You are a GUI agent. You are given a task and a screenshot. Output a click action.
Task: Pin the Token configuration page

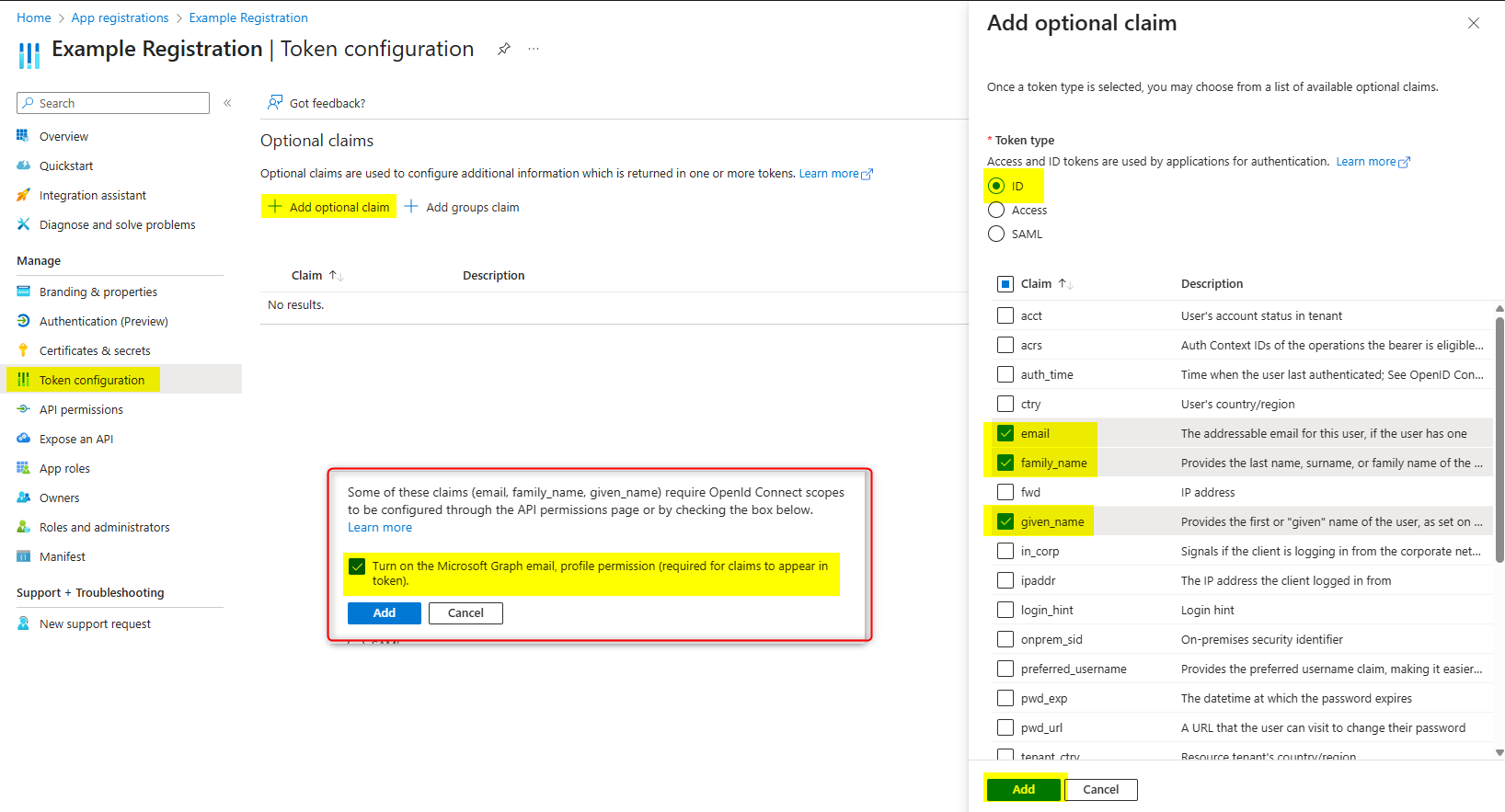coord(503,49)
